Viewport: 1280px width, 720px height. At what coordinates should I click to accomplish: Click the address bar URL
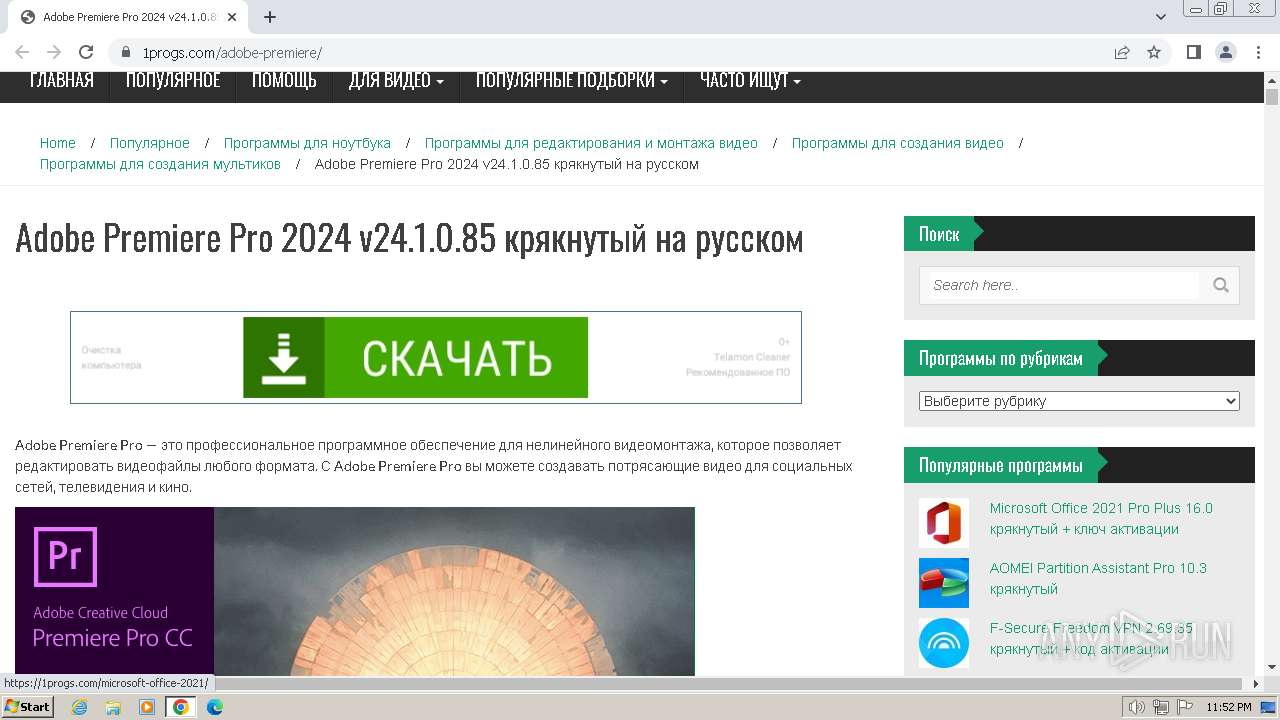pos(232,52)
